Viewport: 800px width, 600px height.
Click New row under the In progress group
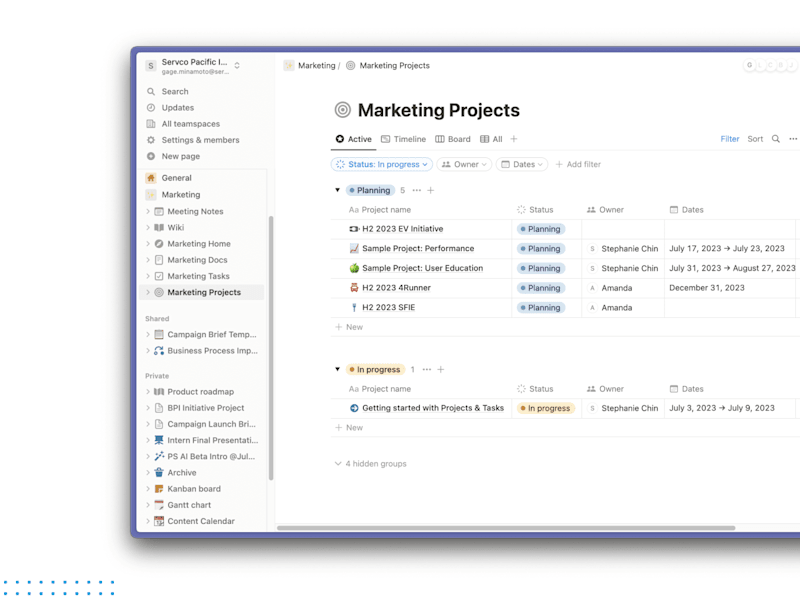click(349, 428)
